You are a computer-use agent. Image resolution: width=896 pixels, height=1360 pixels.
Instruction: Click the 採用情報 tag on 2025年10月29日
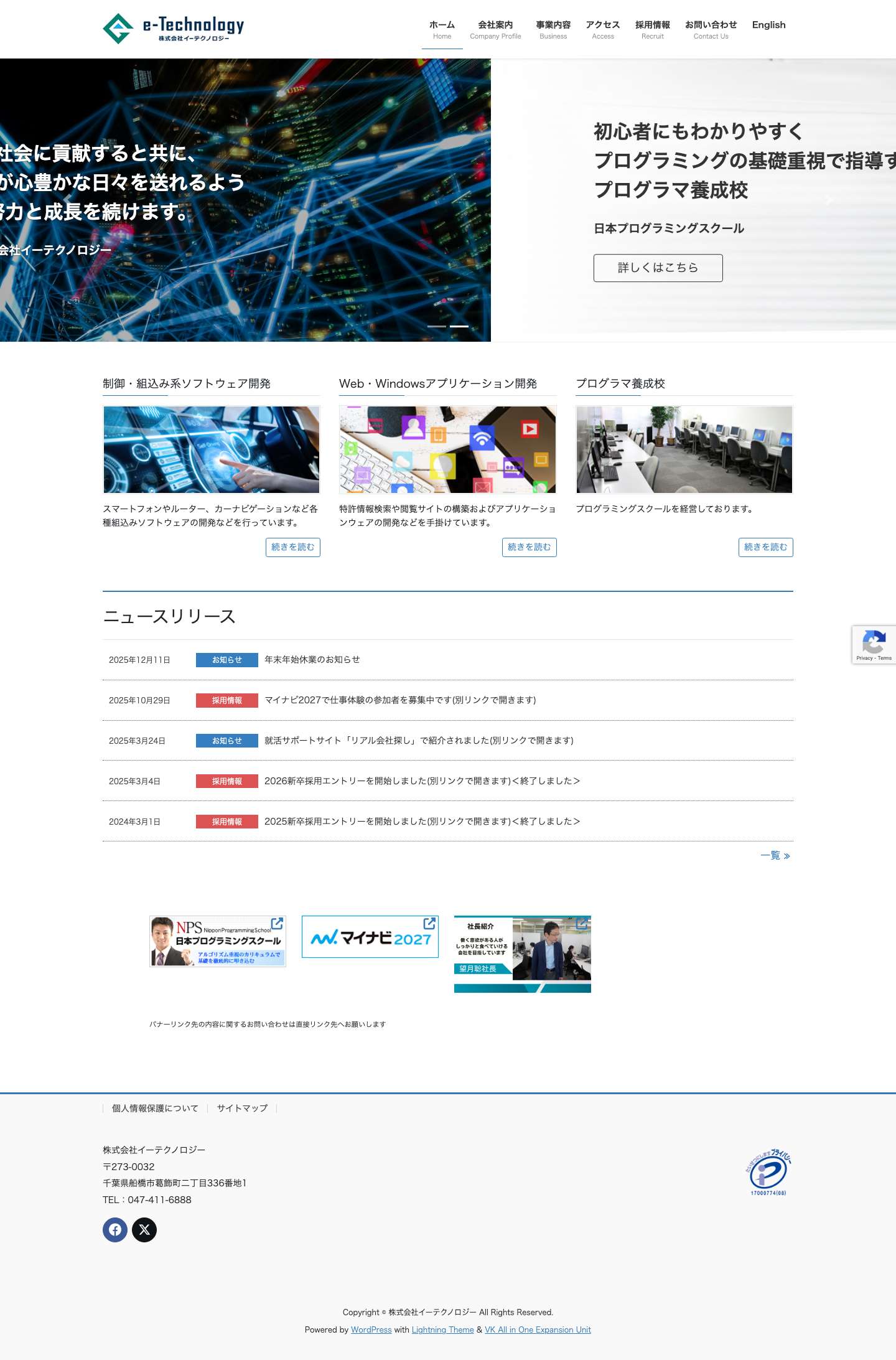pos(227,700)
